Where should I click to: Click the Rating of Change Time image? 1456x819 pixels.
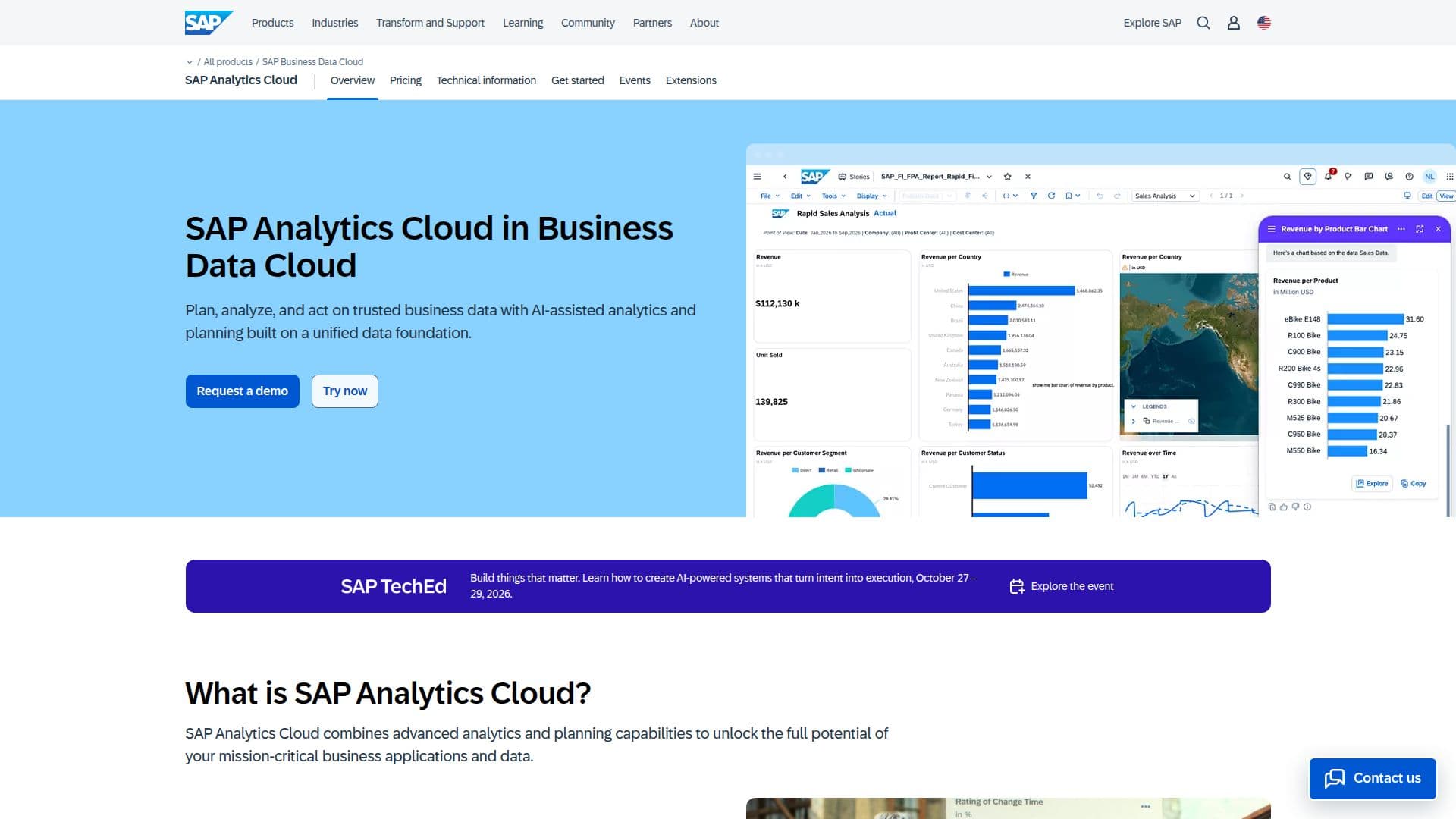[1008, 808]
